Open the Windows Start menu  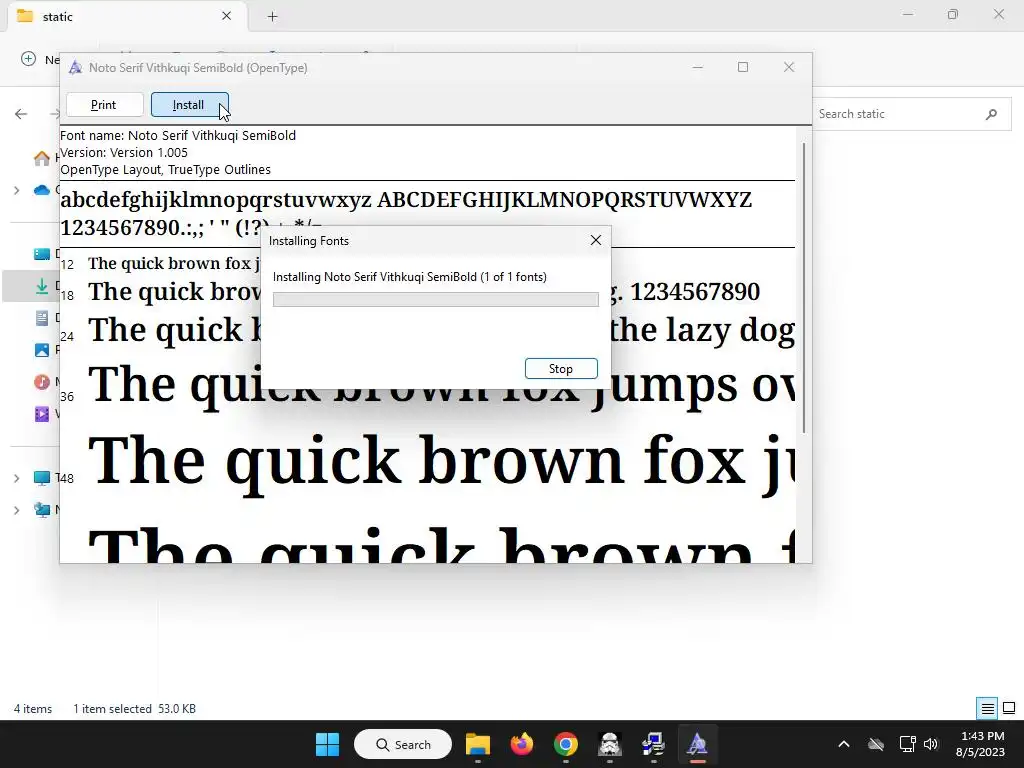click(327, 744)
